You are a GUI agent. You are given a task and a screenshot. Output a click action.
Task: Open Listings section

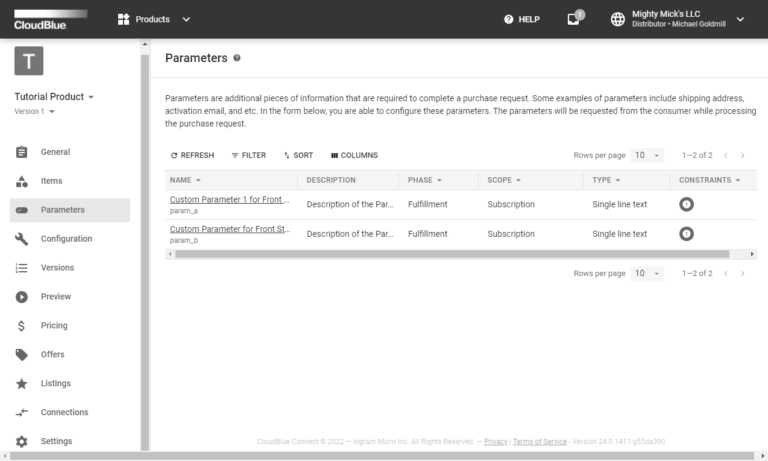point(55,383)
